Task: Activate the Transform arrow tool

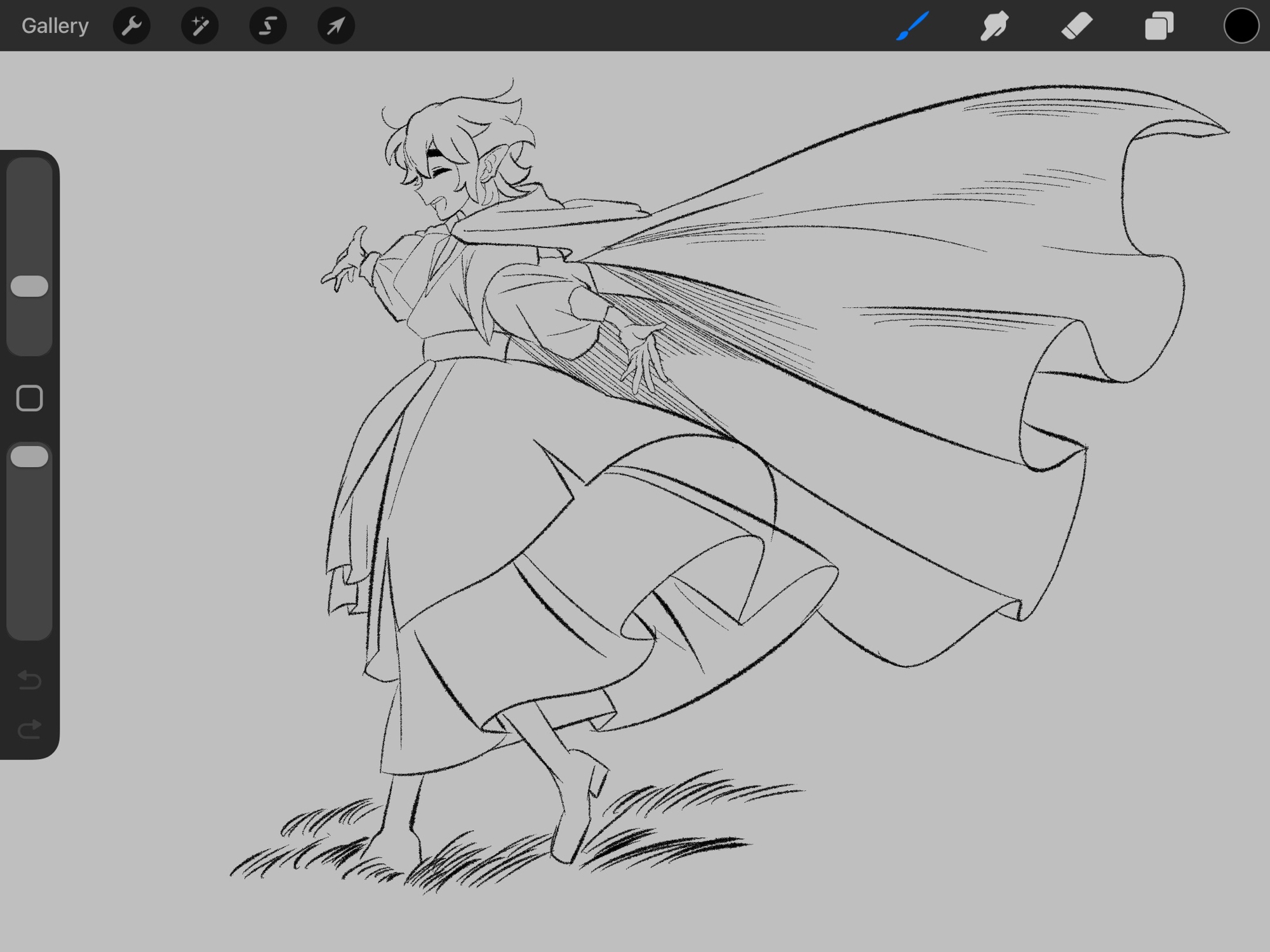Action: (336, 26)
